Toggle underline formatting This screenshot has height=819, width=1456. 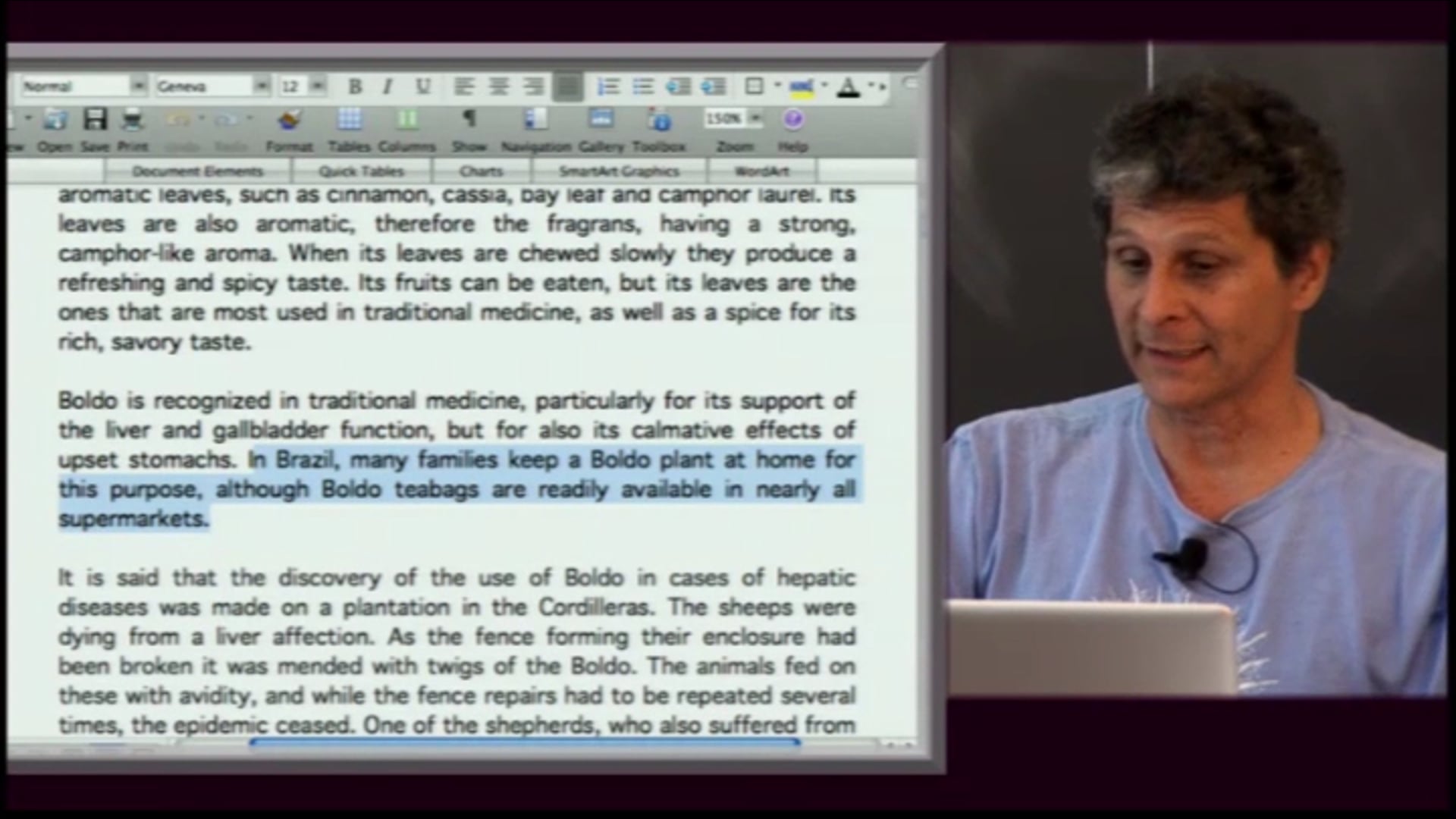click(423, 86)
